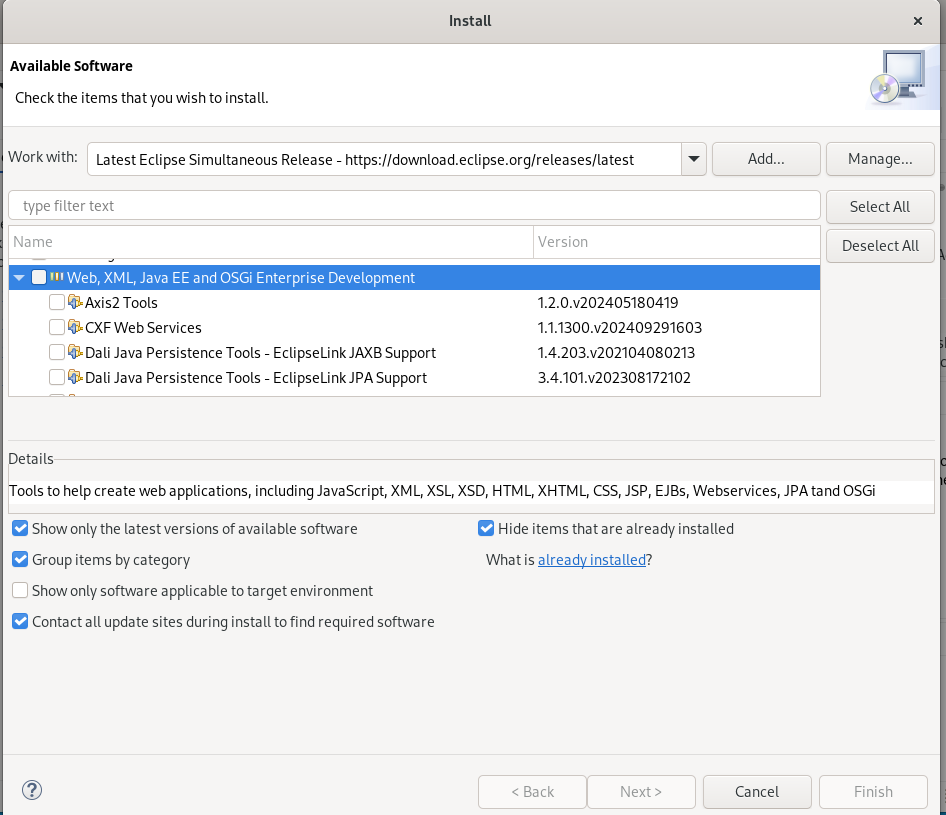Click version 1.1.1300.v202409291603

point(620,328)
